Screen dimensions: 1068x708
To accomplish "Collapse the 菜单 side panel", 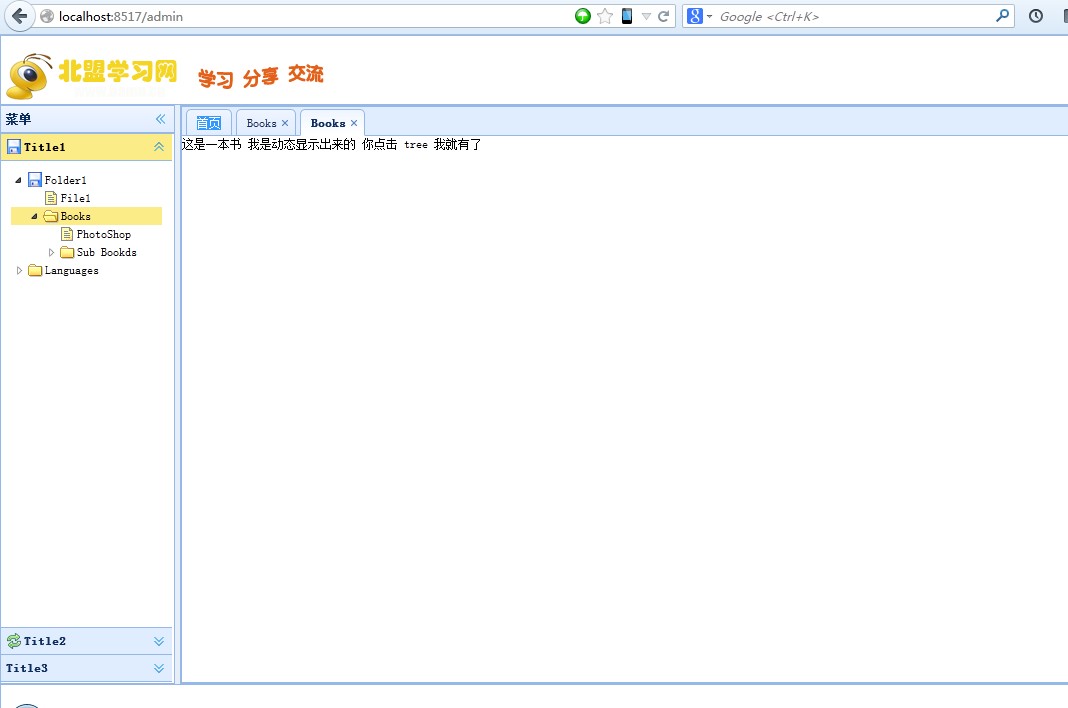I will point(160,119).
